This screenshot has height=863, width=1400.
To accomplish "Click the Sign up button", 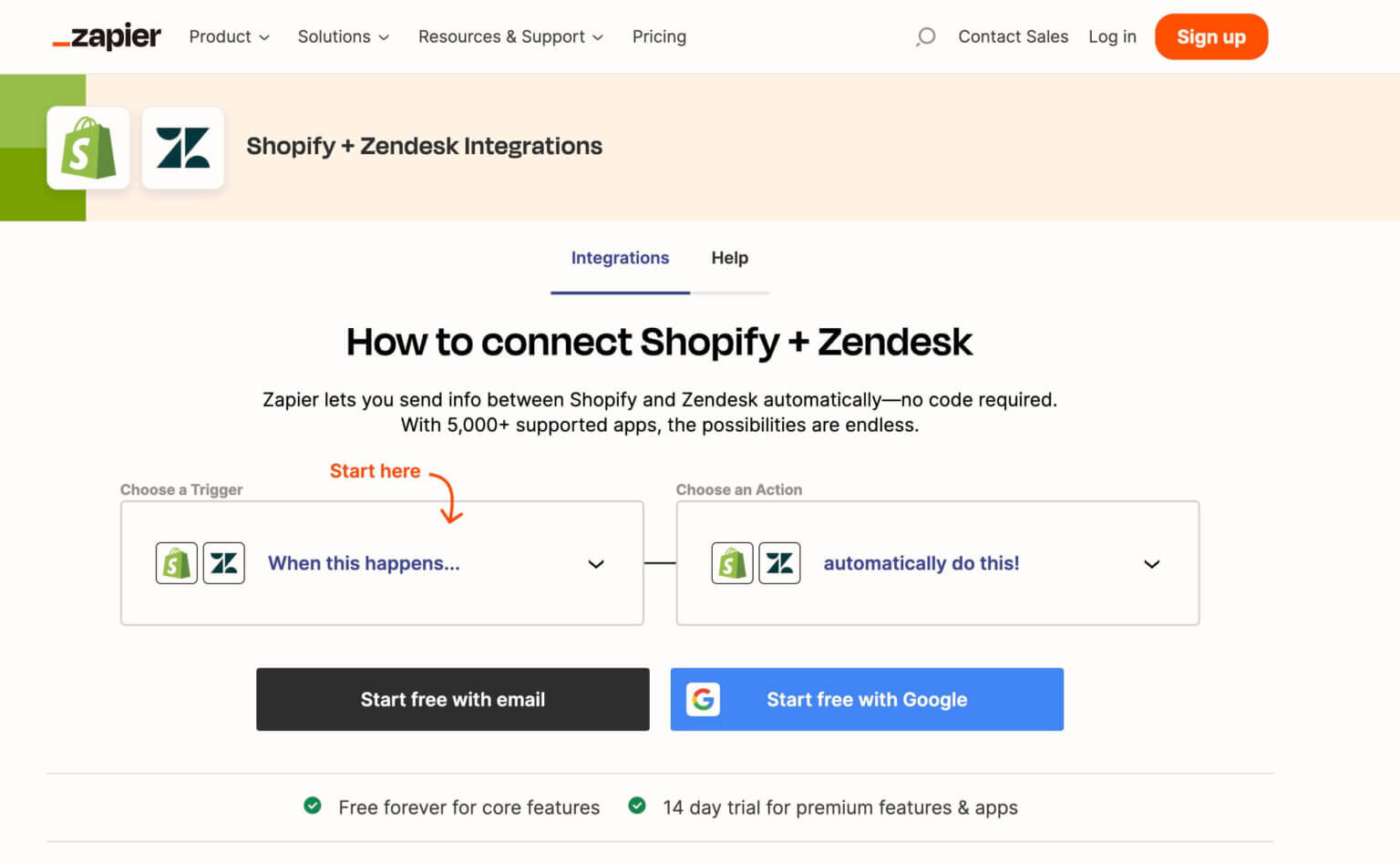I will [1210, 36].
